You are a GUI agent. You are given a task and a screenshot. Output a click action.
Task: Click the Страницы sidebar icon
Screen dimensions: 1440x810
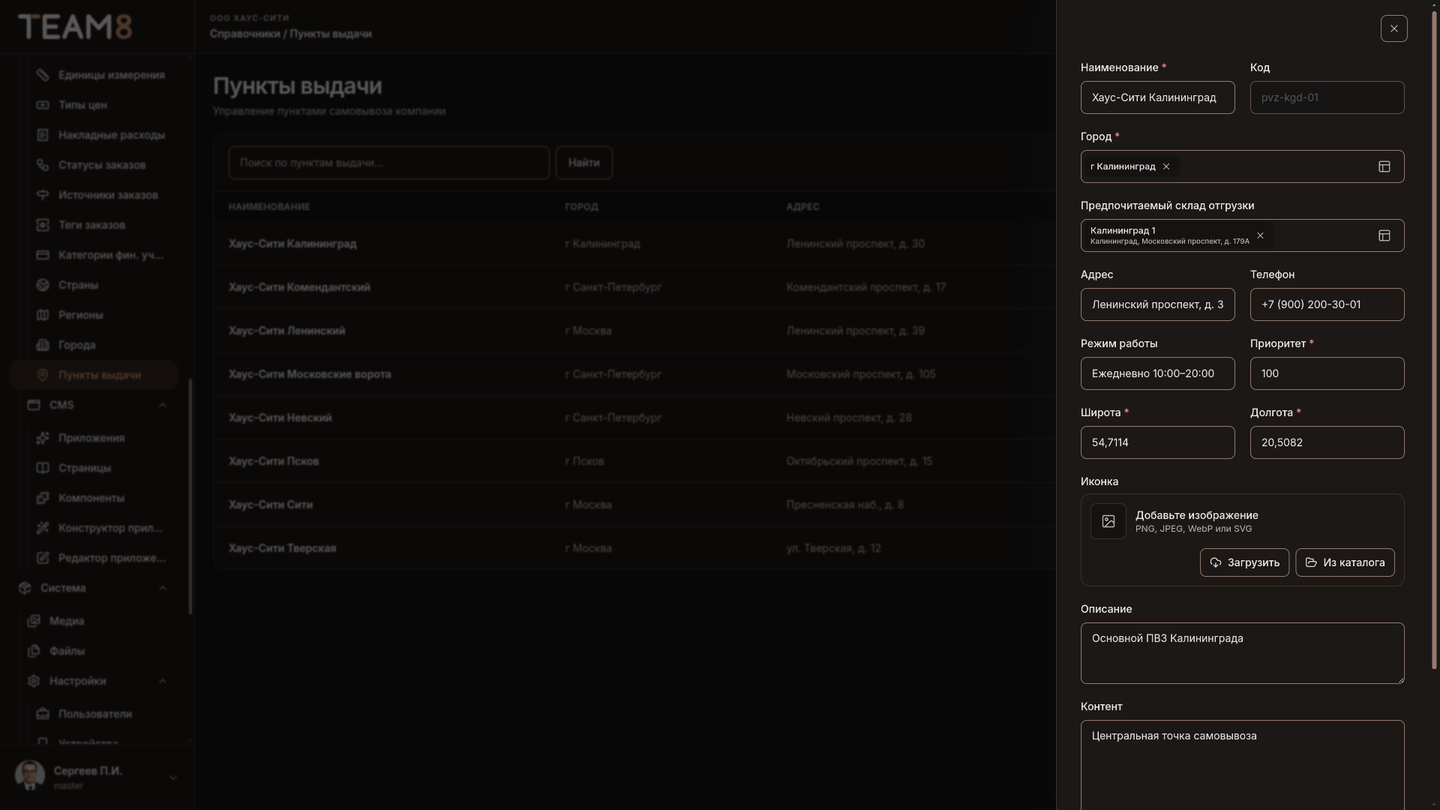(x=42, y=468)
